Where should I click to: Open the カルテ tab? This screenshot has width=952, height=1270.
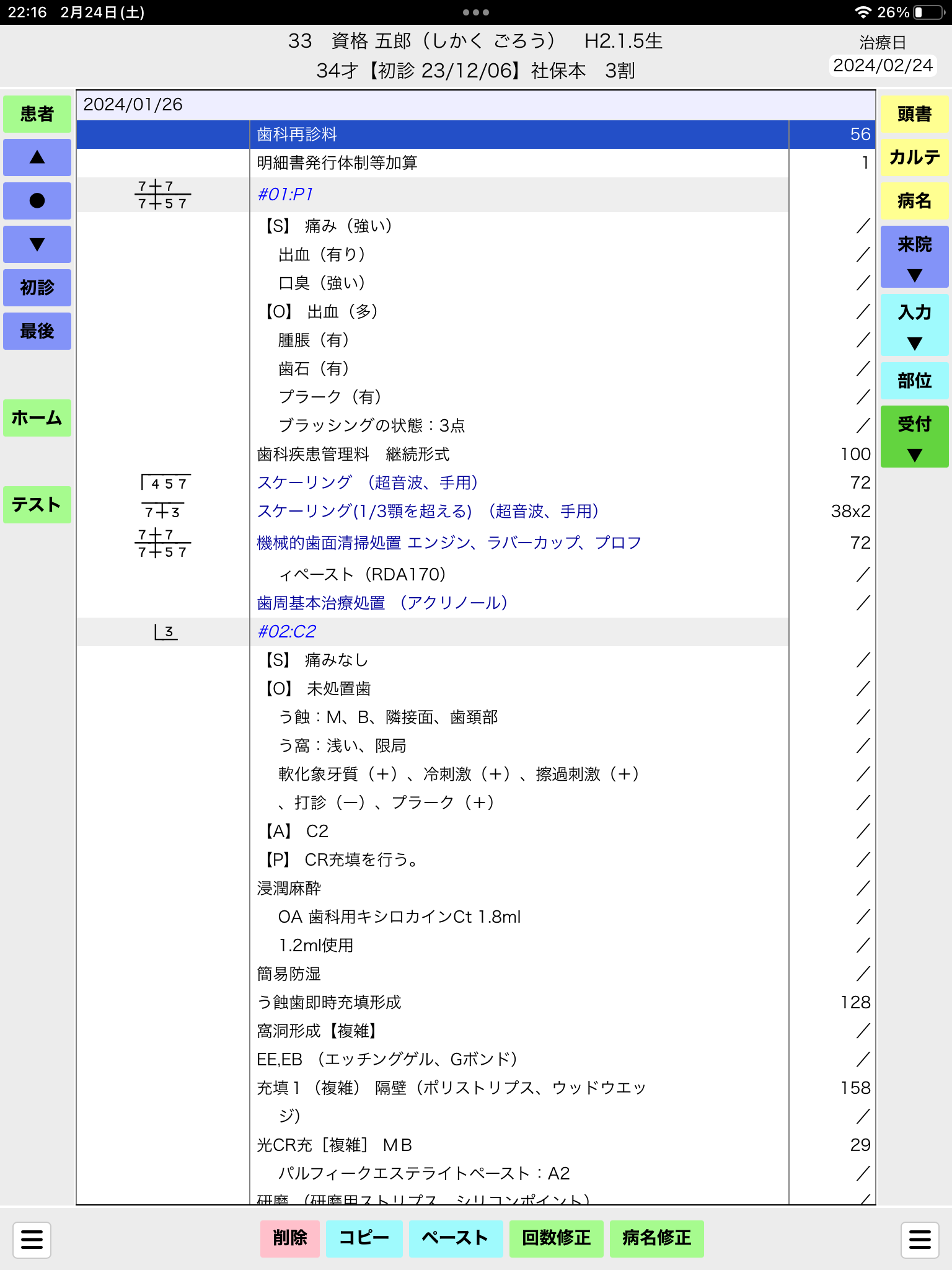point(914,158)
